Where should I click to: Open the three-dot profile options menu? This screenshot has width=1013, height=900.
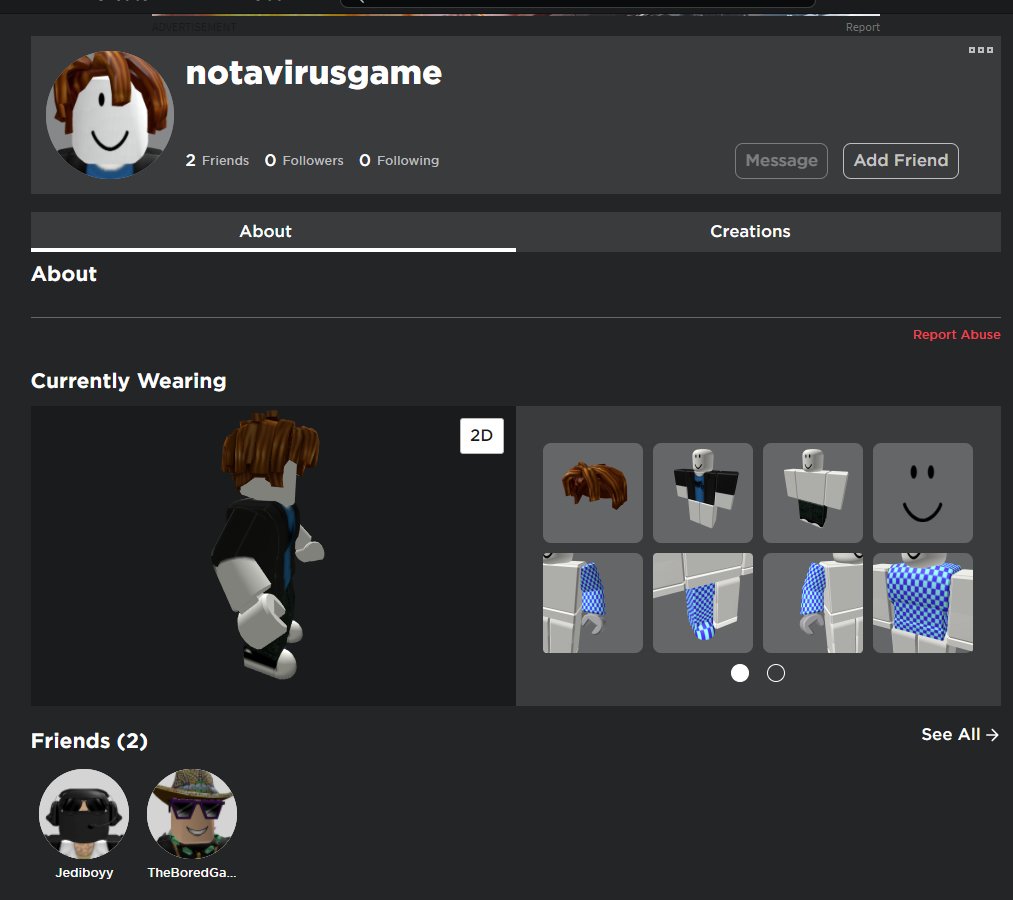[x=980, y=50]
